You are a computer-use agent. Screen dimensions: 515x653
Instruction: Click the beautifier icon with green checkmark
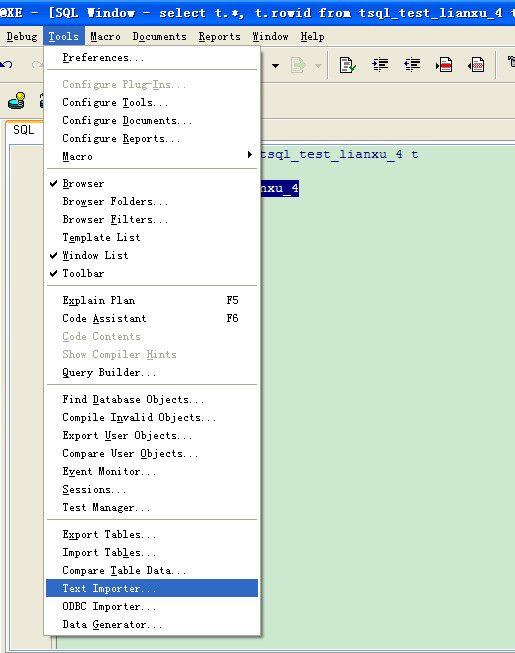347,65
